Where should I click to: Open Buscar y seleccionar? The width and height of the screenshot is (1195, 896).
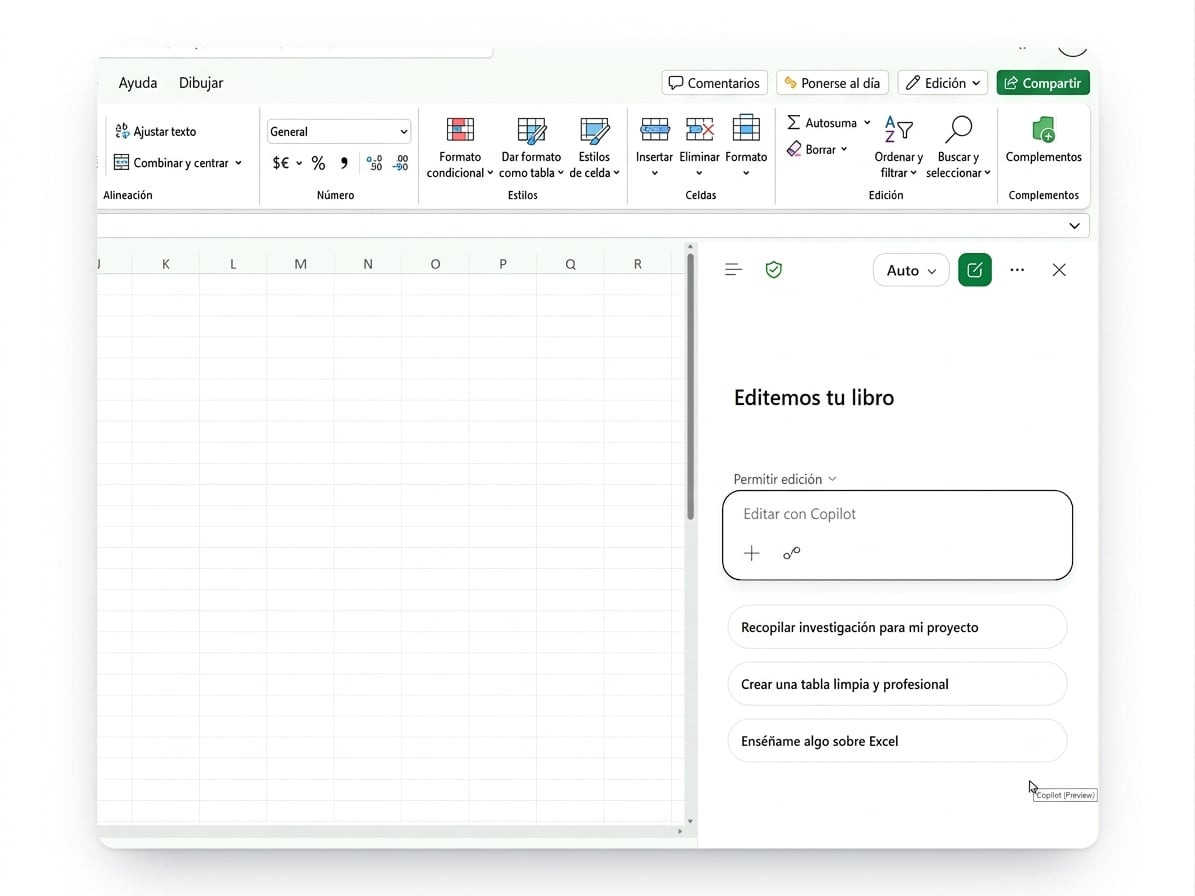coord(958,148)
